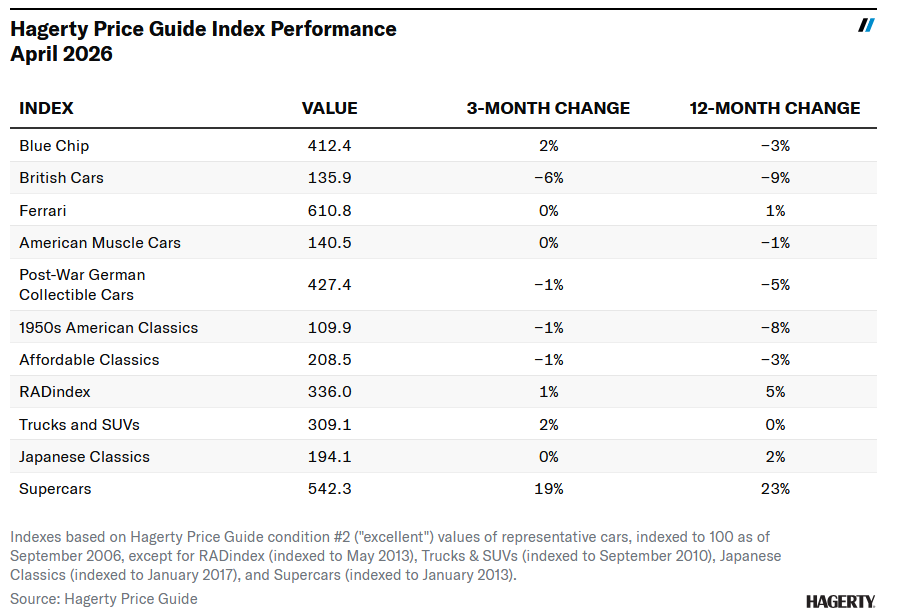Click the Japanese Classics row label
The height and width of the screenshot is (610, 912).
click(84, 457)
